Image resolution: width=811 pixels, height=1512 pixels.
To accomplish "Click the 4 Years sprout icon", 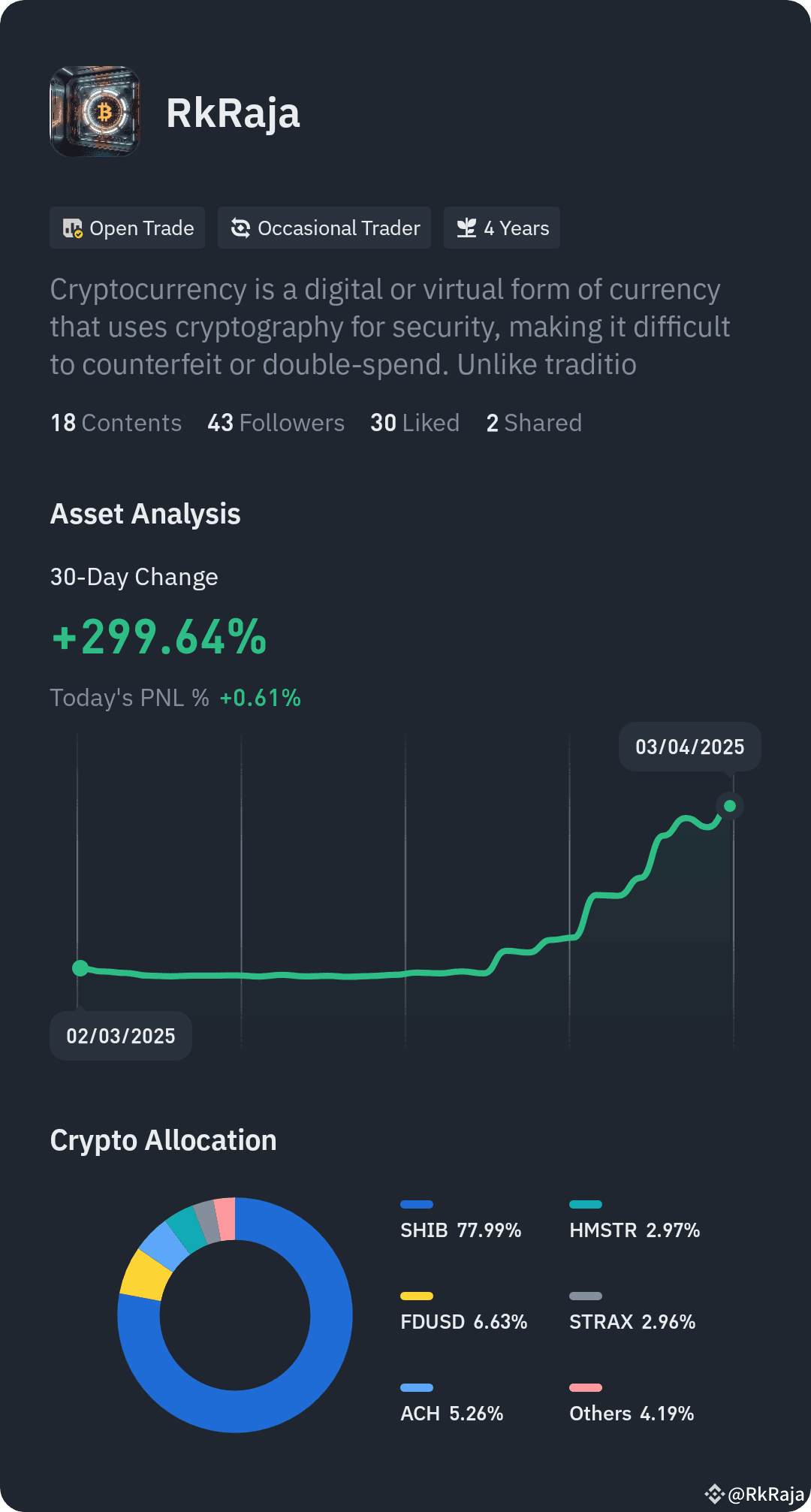I will [466, 228].
